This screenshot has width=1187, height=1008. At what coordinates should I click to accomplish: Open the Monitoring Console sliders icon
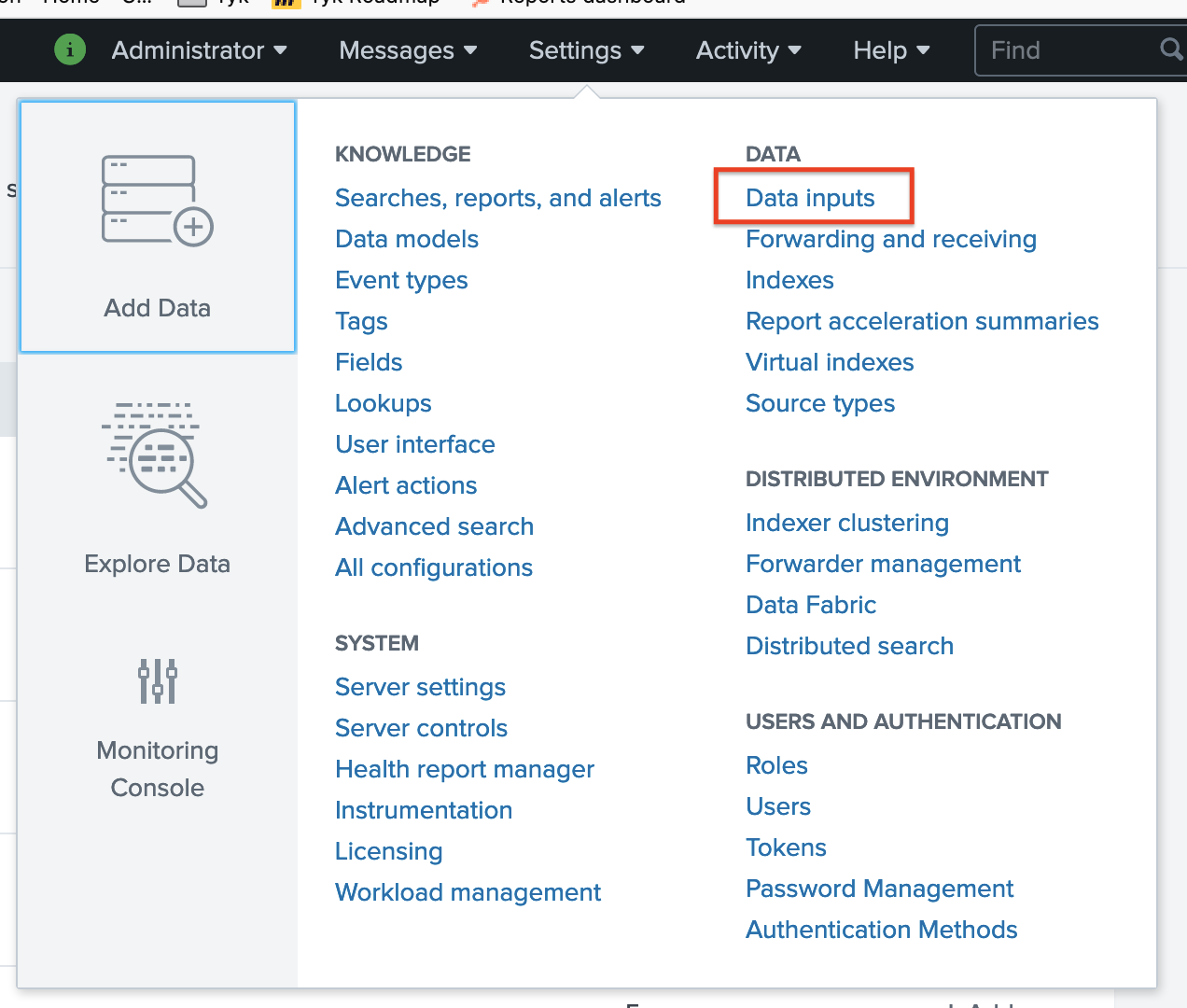(157, 681)
